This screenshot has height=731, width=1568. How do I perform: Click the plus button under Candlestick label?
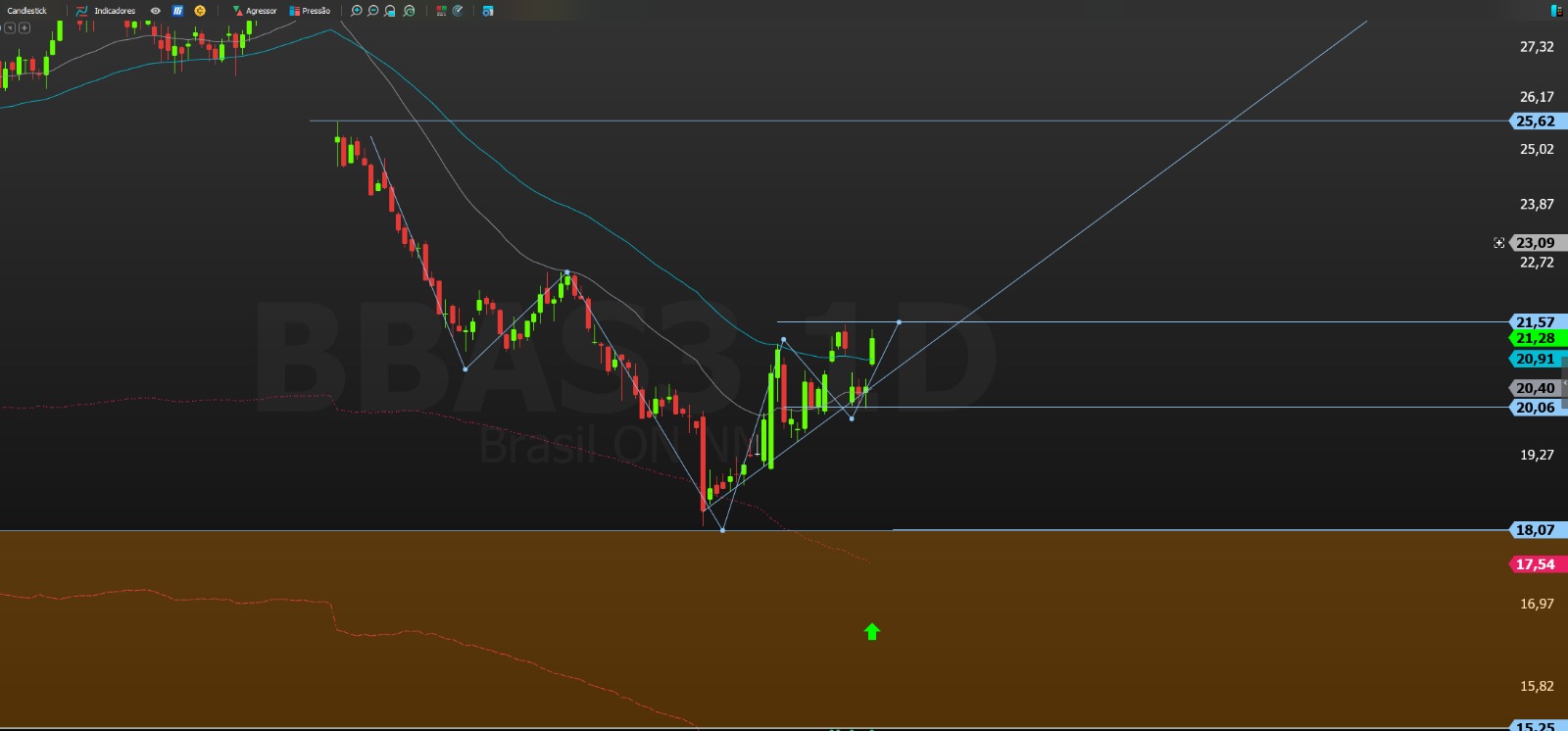tap(24, 27)
